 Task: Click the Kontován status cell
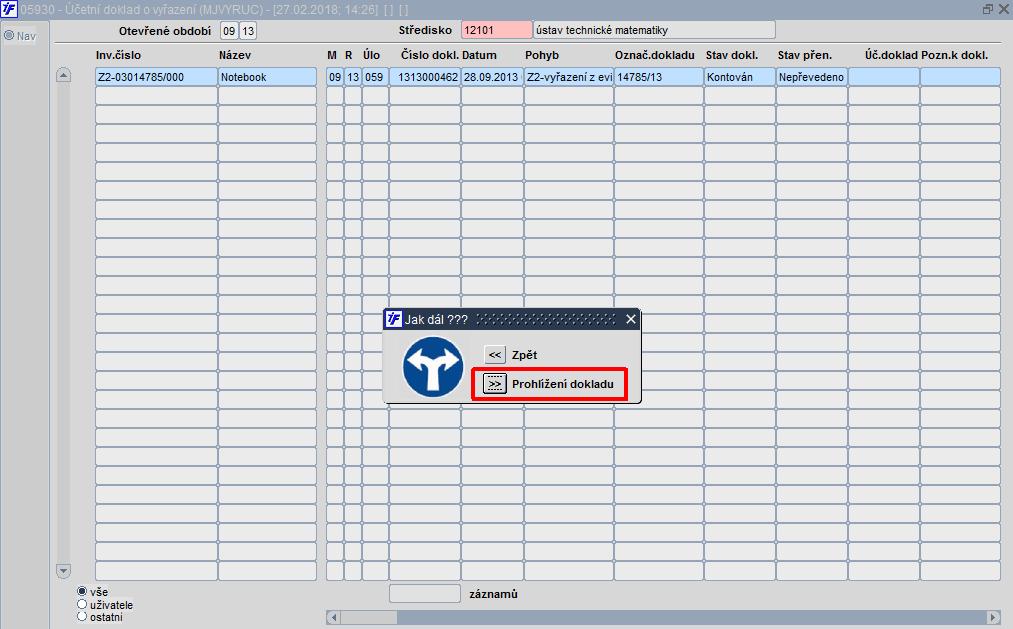click(x=740, y=77)
